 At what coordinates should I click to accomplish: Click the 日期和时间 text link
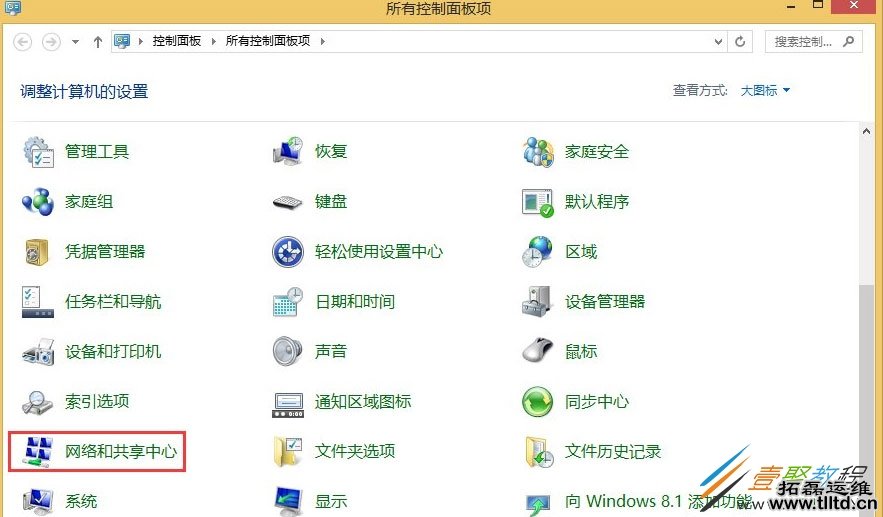[x=355, y=302]
